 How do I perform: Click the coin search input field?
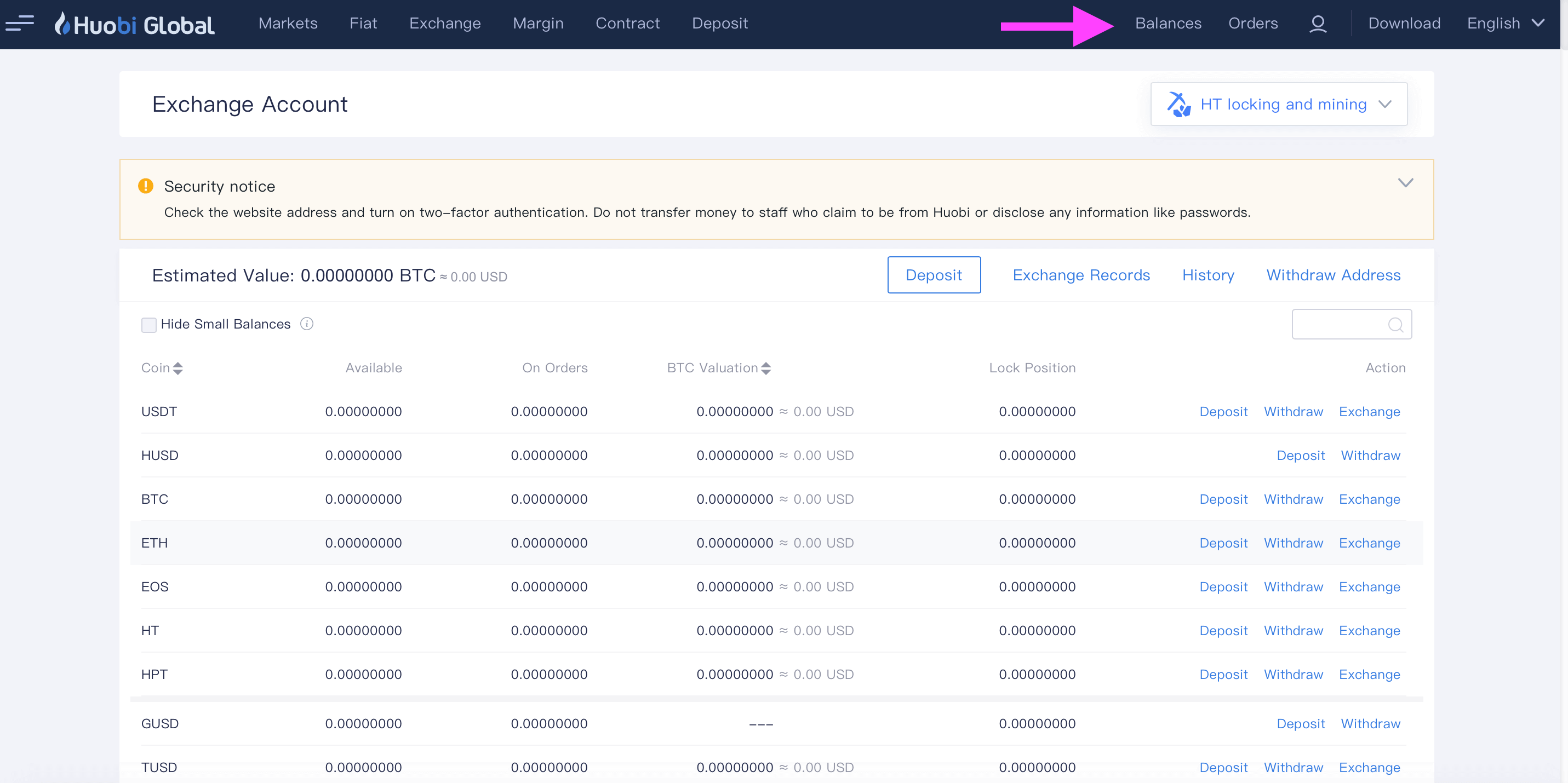tap(1351, 324)
